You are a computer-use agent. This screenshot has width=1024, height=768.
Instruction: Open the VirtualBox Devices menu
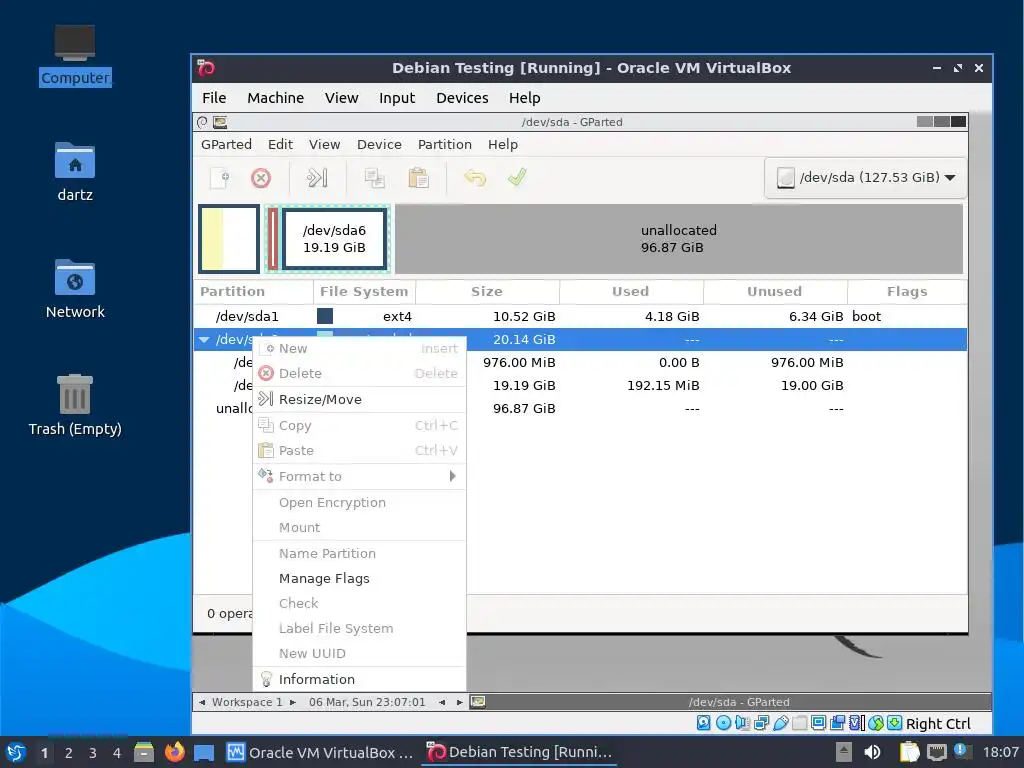[x=462, y=98]
